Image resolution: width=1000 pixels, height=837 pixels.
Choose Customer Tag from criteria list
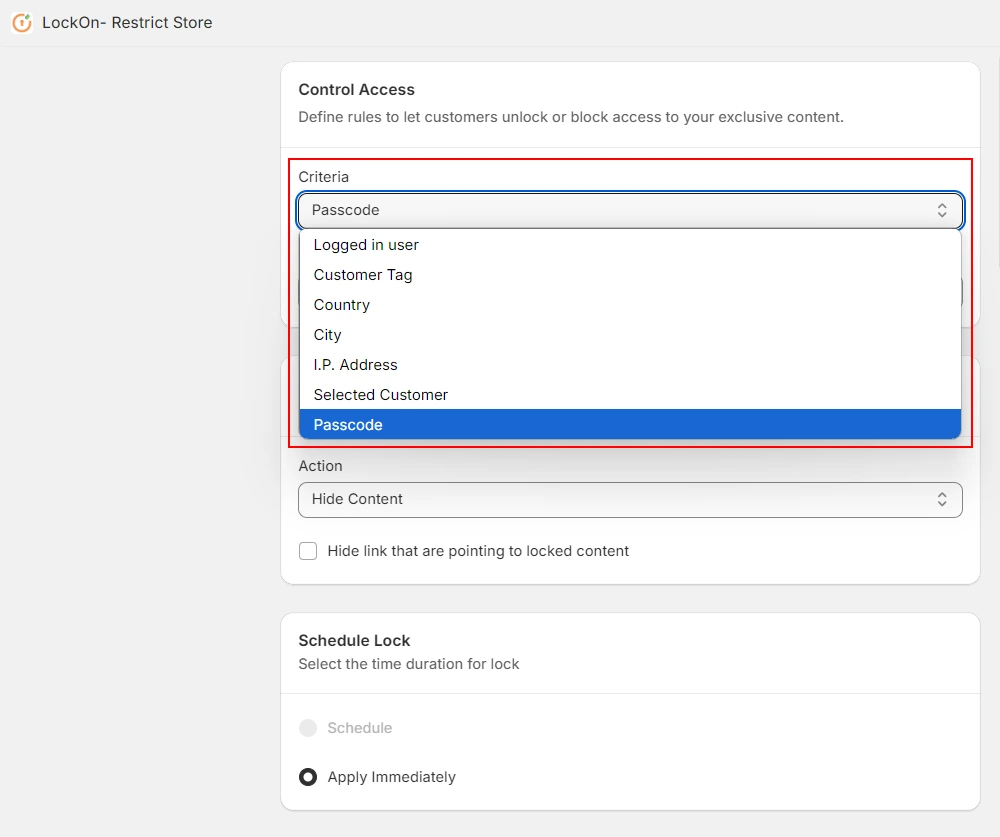coord(630,275)
